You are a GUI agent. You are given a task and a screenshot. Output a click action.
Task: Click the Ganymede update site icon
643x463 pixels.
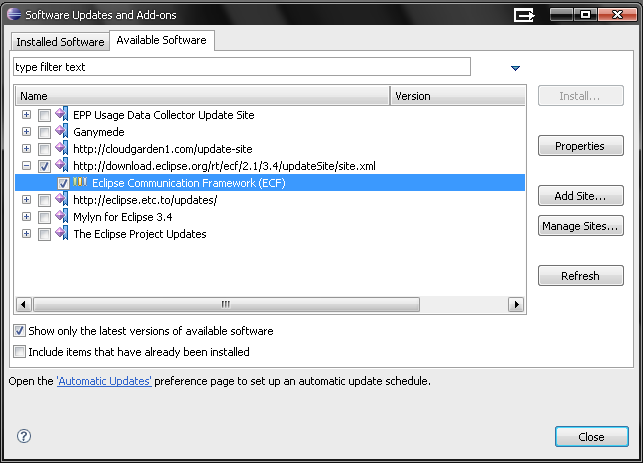click(62, 132)
